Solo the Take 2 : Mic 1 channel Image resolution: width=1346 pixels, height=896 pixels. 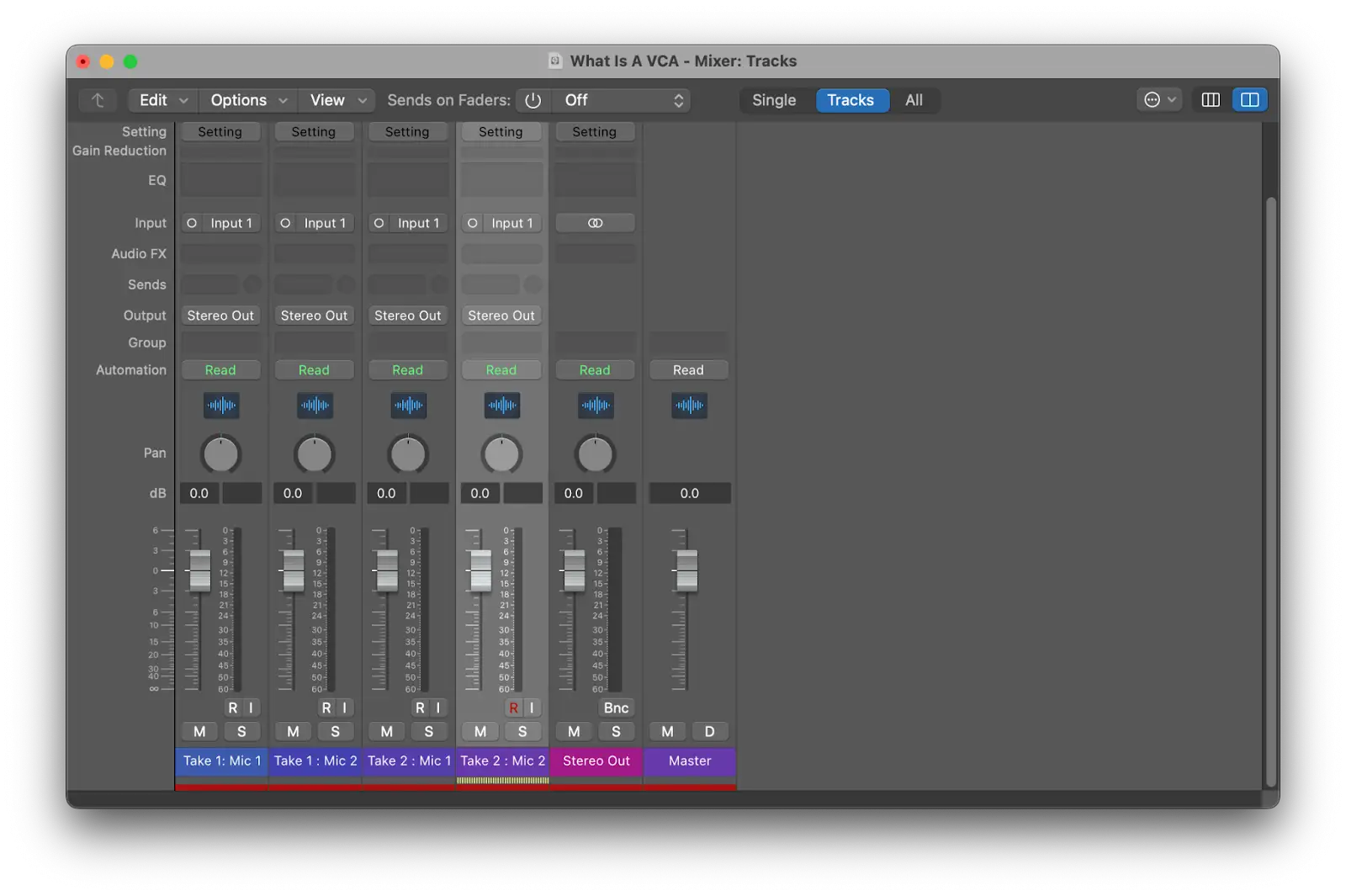[x=429, y=731]
